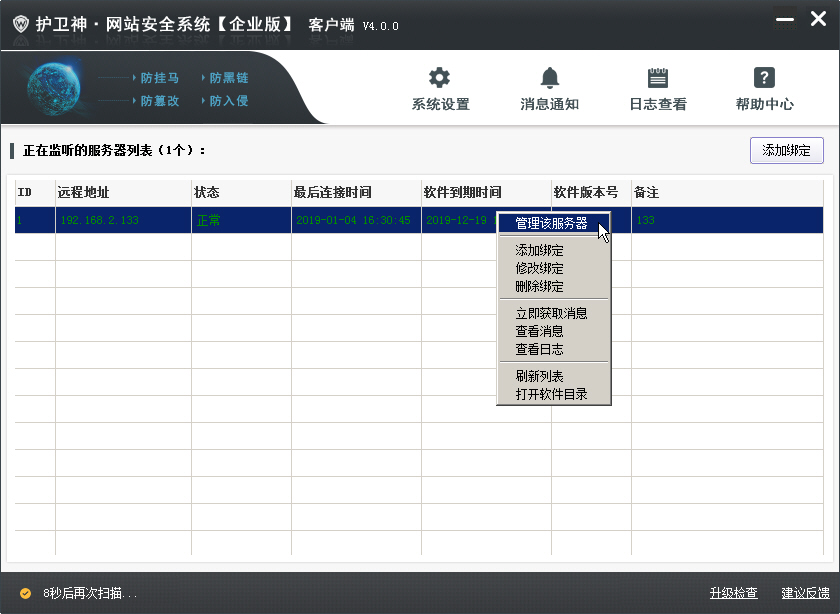Select 打开软件目录 menu entry
Viewport: 840px width, 614px height.
(x=551, y=395)
